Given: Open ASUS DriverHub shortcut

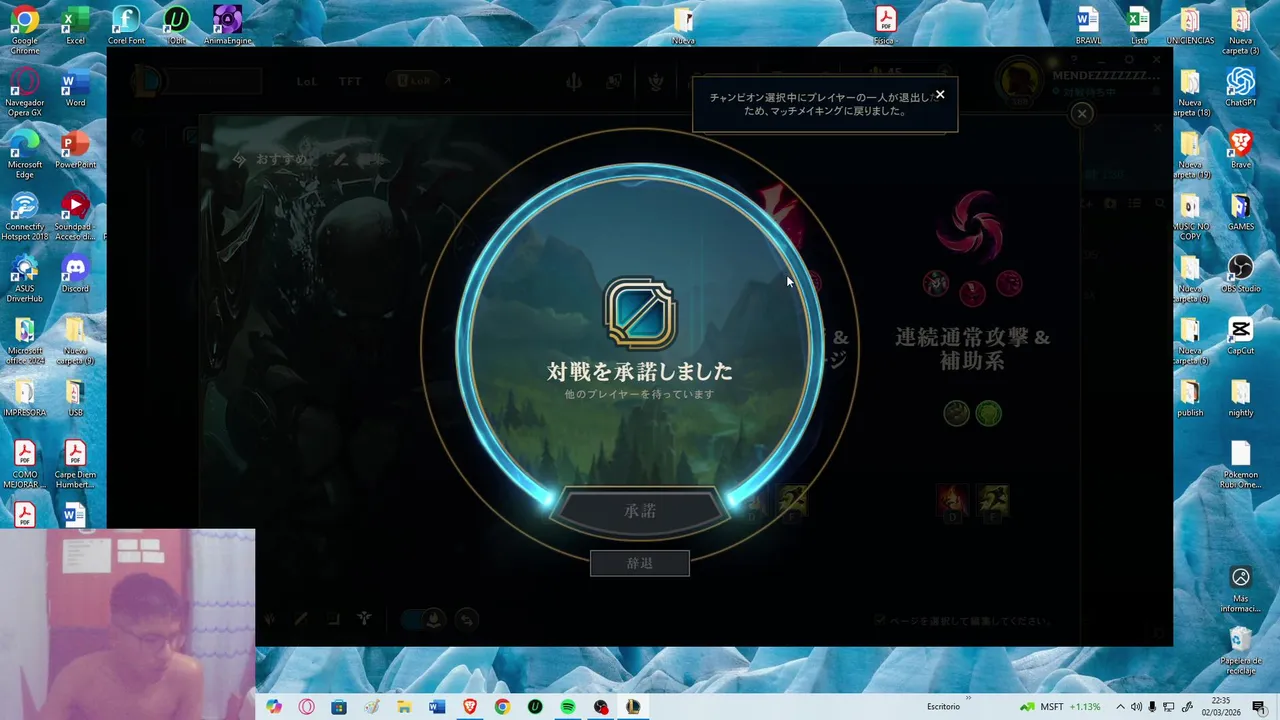Looking at the screenshot, I should (x=24, y=279).
